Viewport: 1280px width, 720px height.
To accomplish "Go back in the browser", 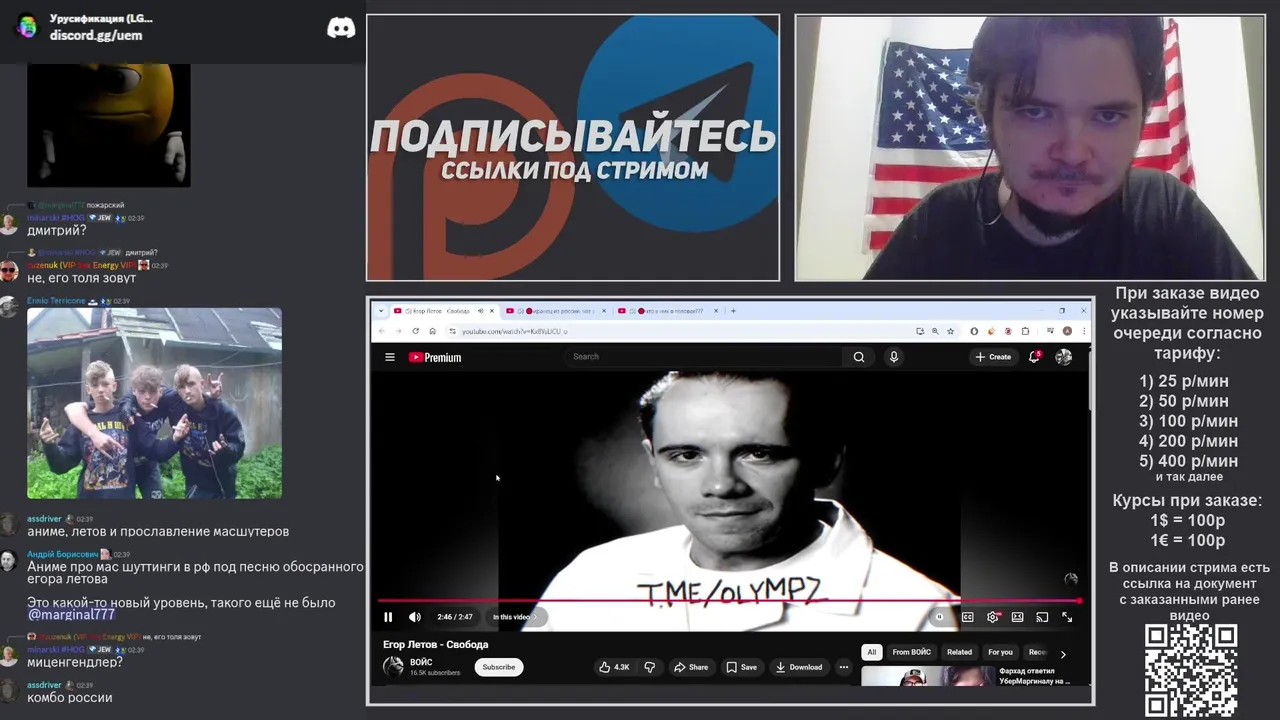I will point(382,331).
